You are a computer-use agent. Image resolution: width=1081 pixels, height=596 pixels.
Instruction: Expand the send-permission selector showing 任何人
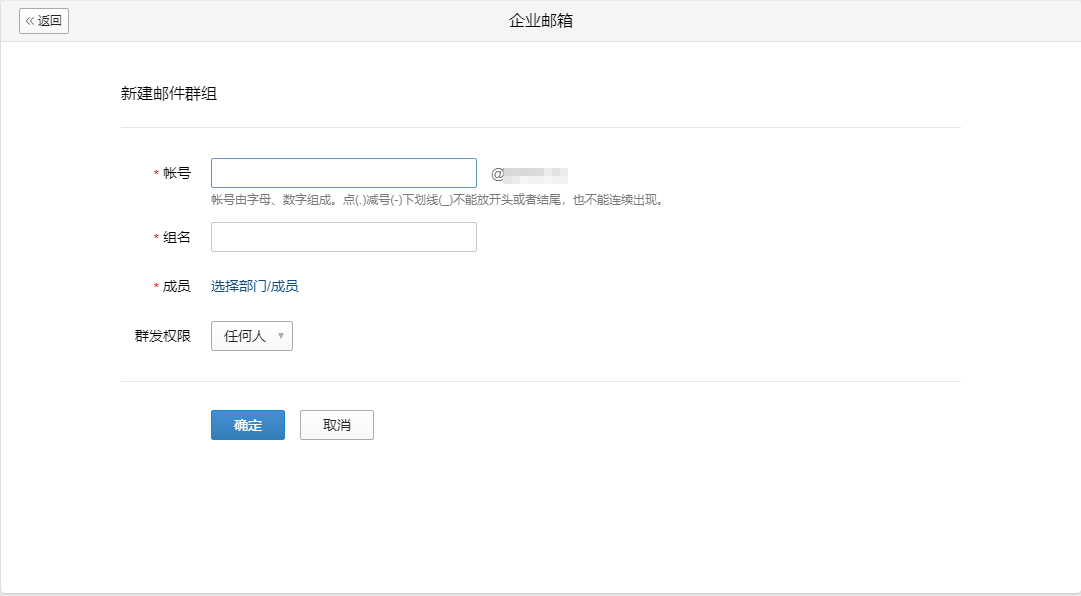pyautogui.click(x=251, y=335)
